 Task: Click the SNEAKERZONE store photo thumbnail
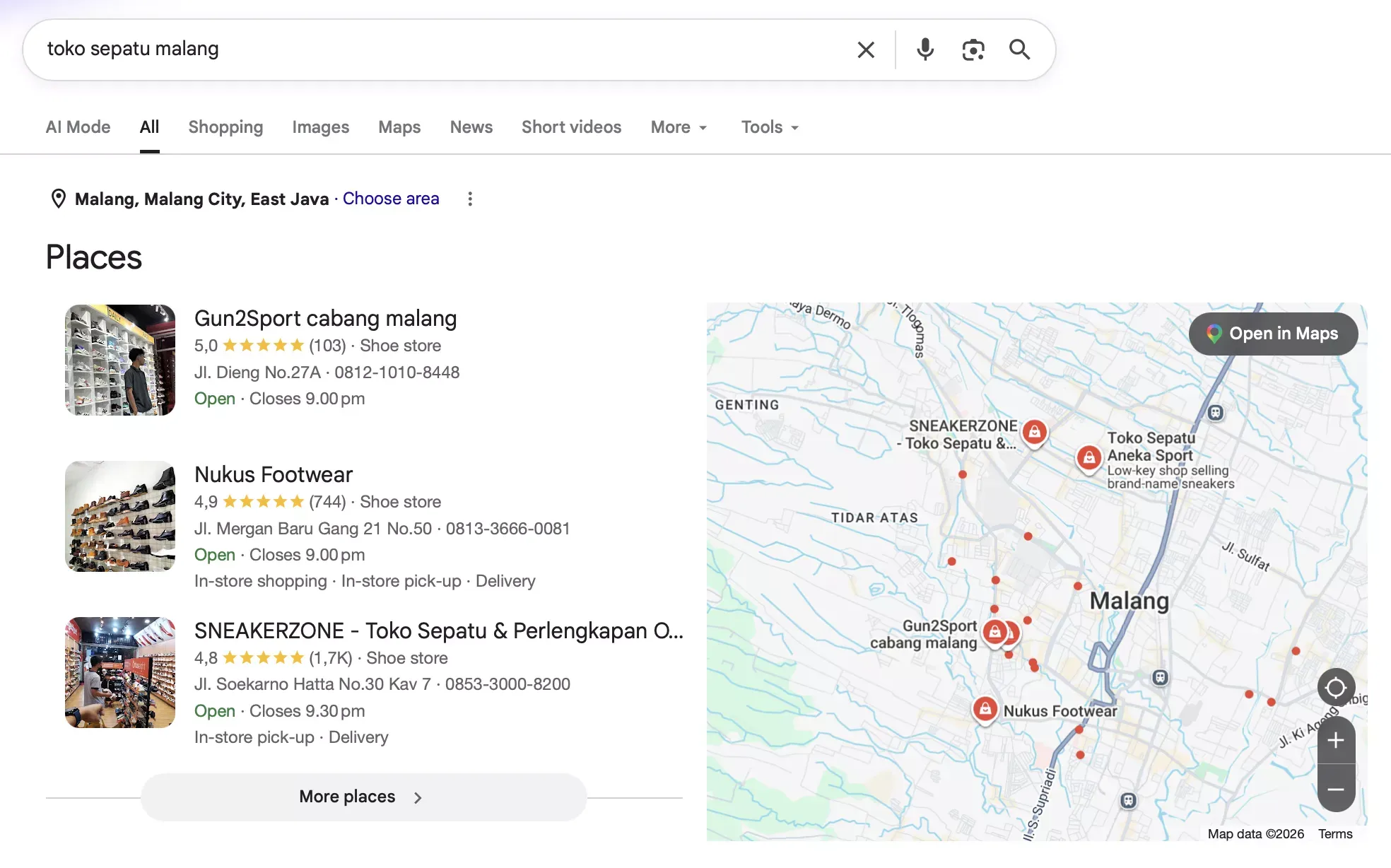pyautogui.click(x=120, y=672)
